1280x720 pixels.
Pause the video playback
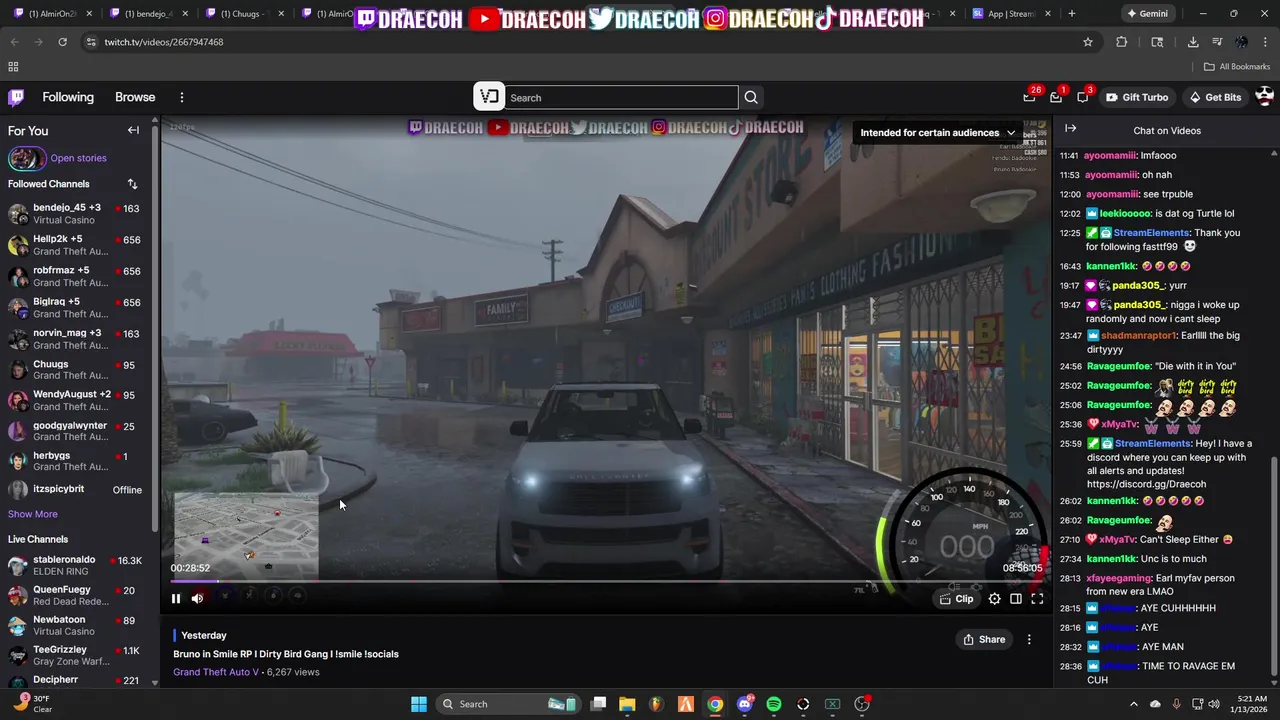click(175, 598)
